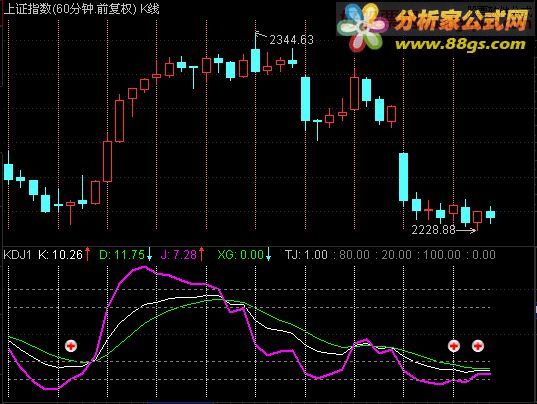Click the last cyan candlestick on the right
Image resolution: width=537 pixels, height=404 pixels.
[490, 215]
